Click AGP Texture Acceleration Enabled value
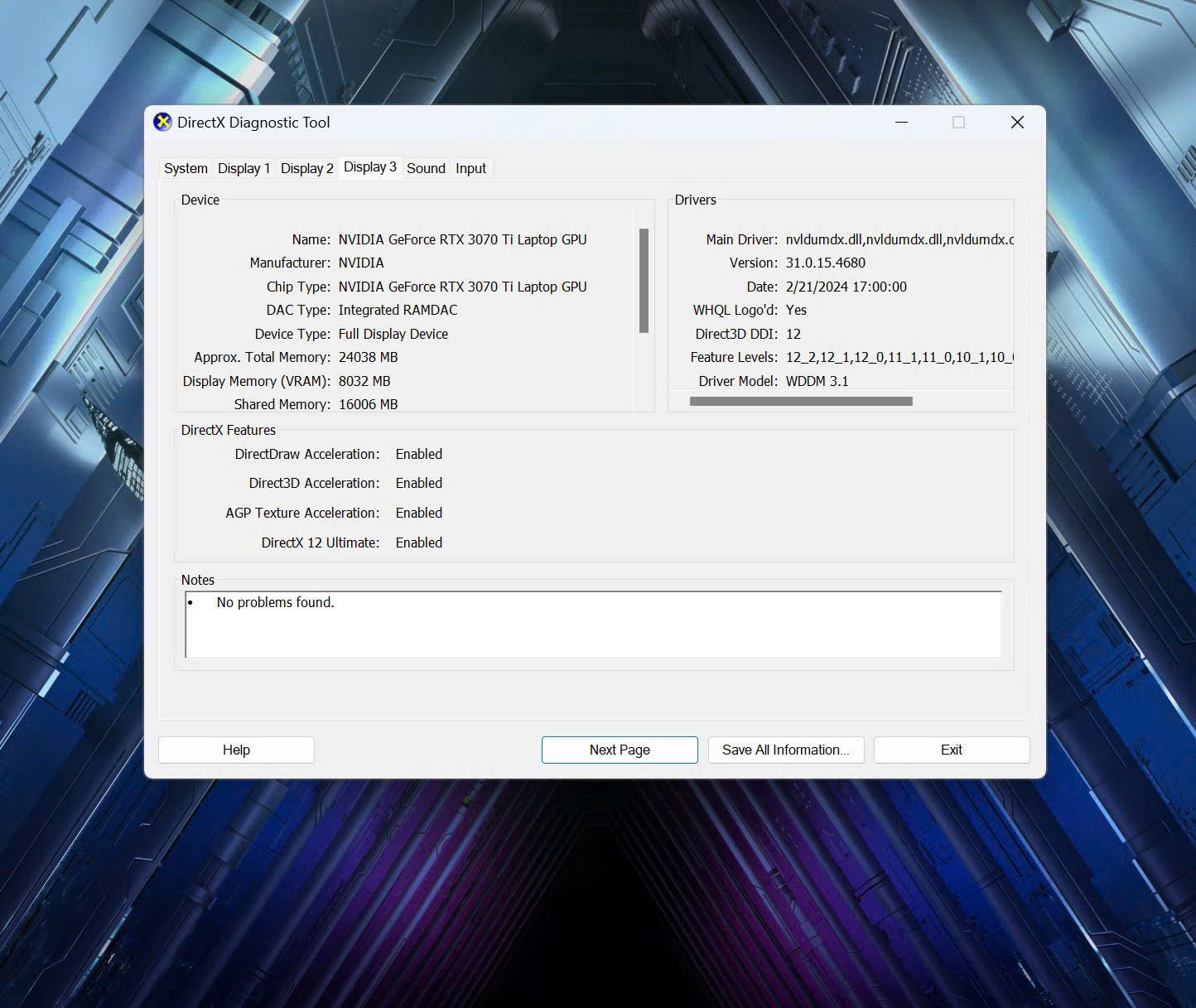The image size is (1196, 1008). [419, 513]
